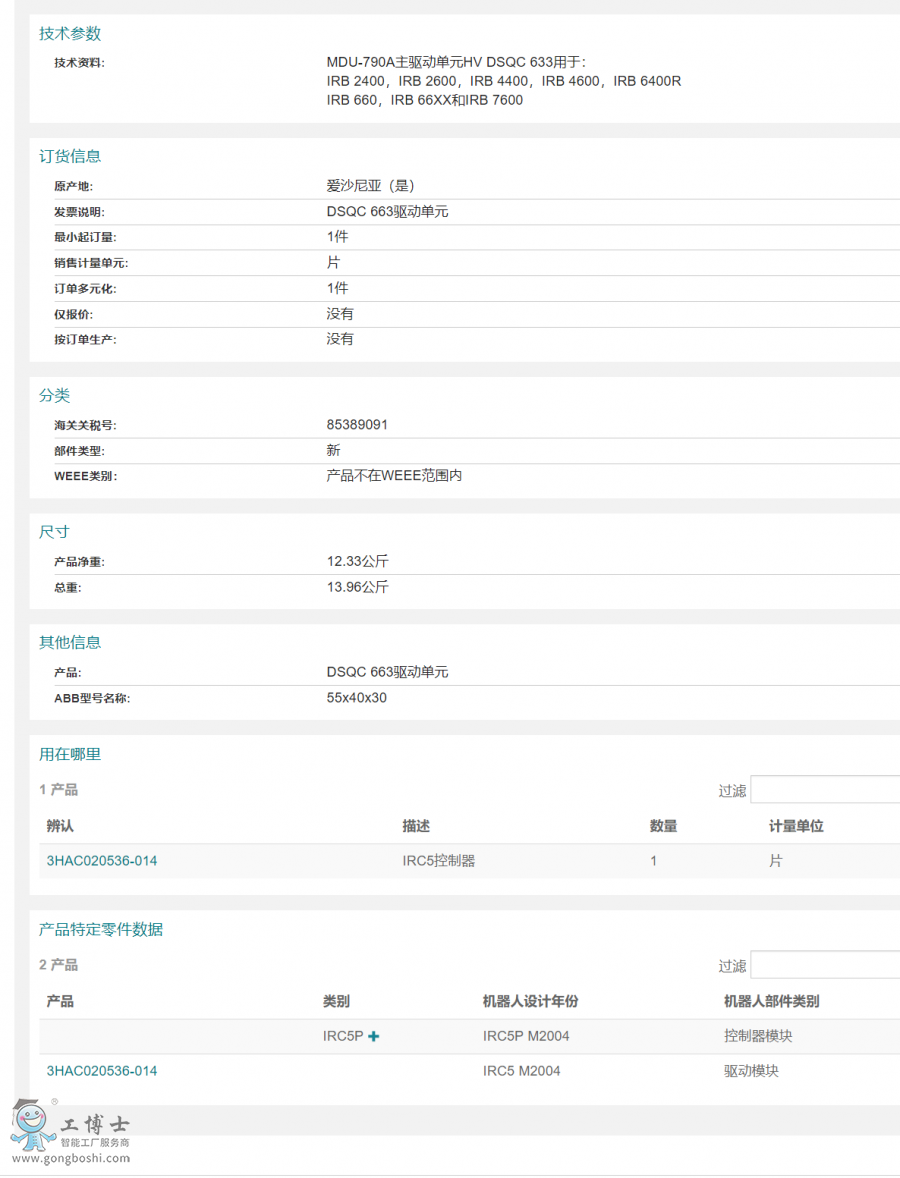Sort by the 辨认 column header
This screenshot has height=1178, width=900.
pyautogui.click(x=57, y=826)
